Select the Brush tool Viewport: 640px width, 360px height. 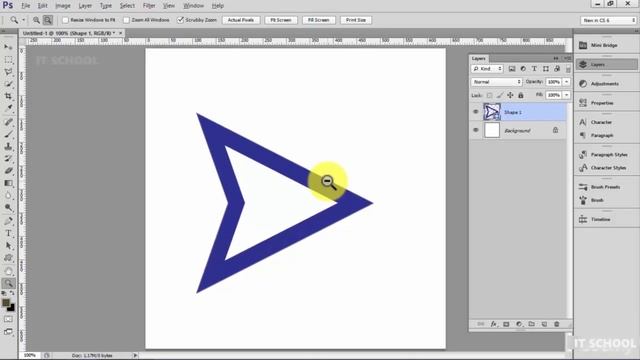point(8,134)
